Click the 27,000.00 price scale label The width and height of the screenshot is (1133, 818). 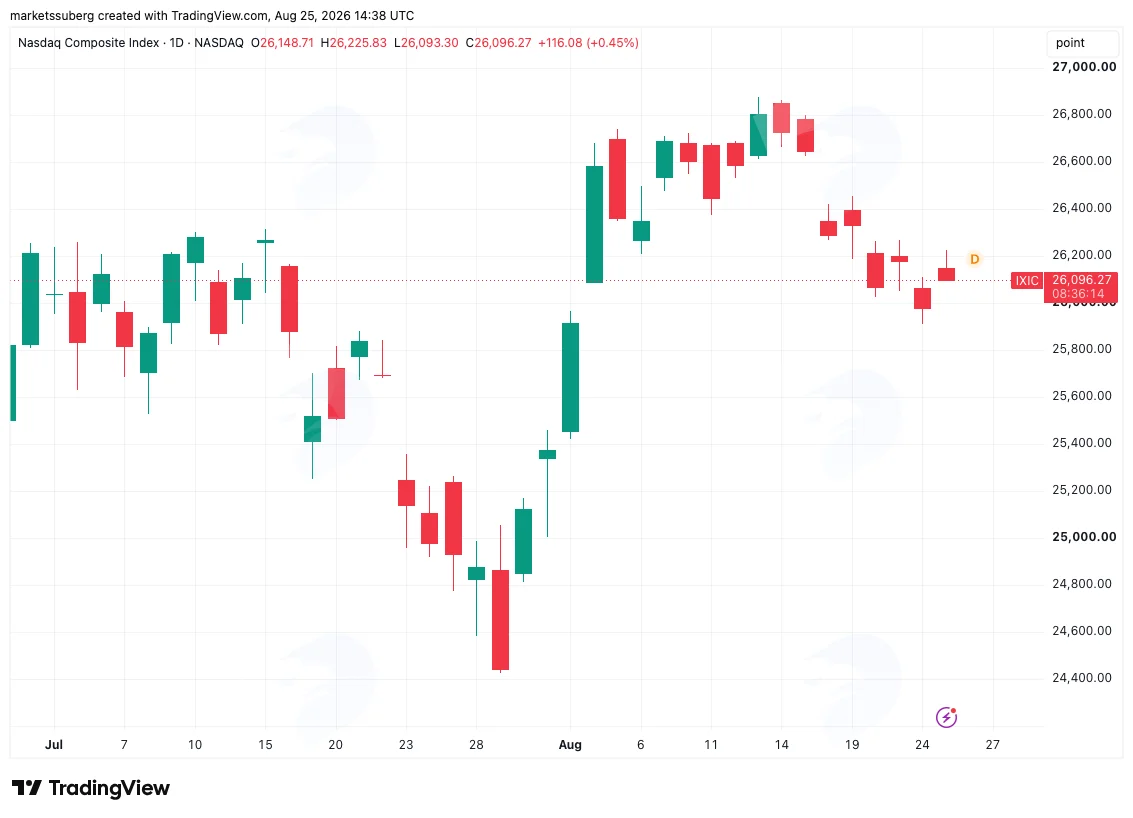1084,66
